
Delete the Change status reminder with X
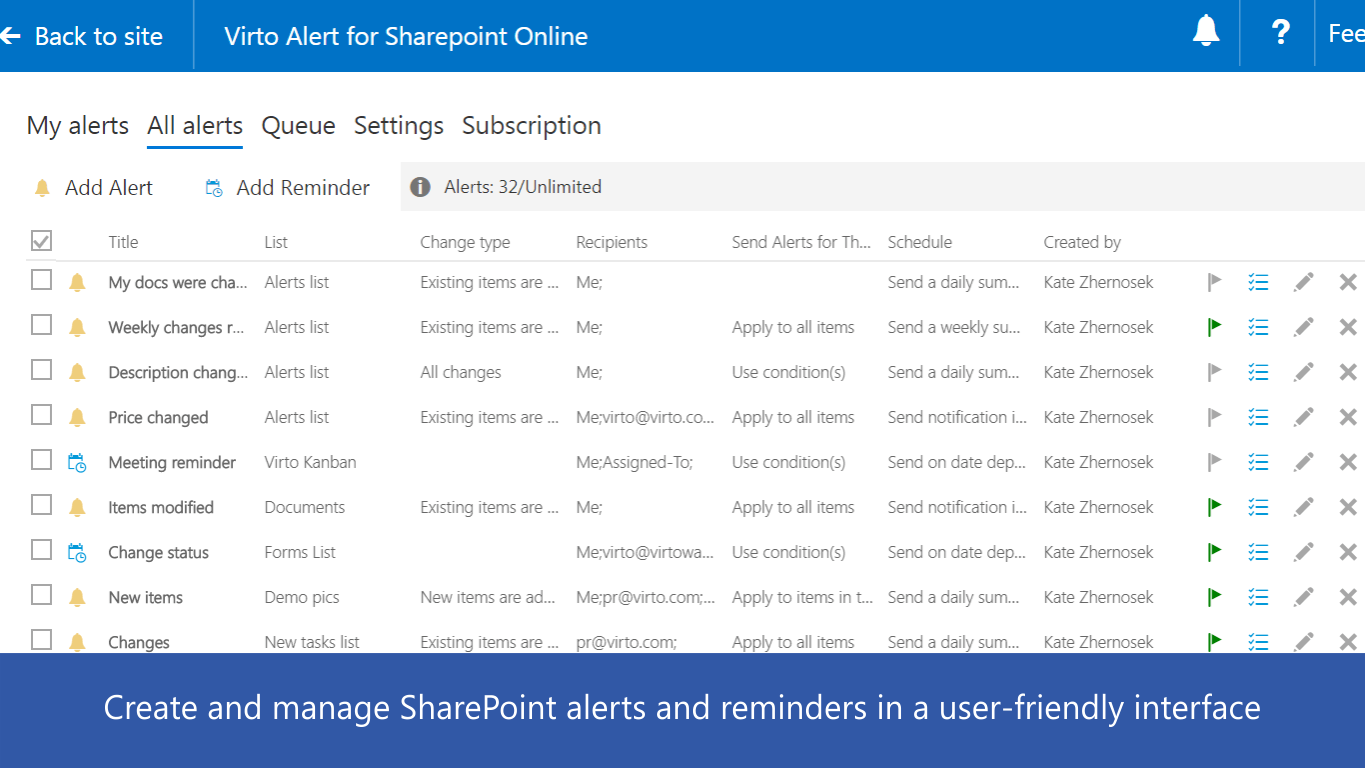click(1348, 552)
